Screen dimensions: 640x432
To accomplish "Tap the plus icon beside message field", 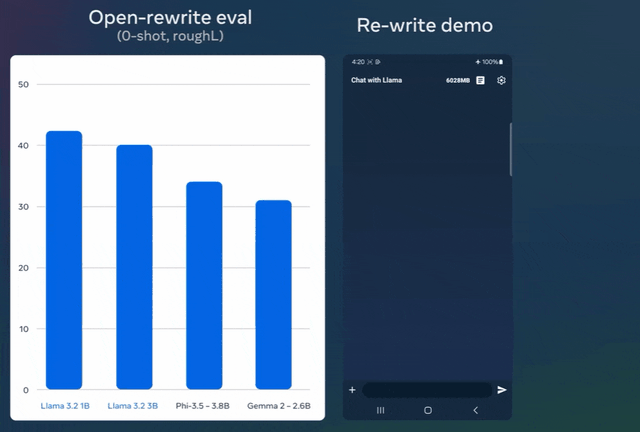I will 352,390.
